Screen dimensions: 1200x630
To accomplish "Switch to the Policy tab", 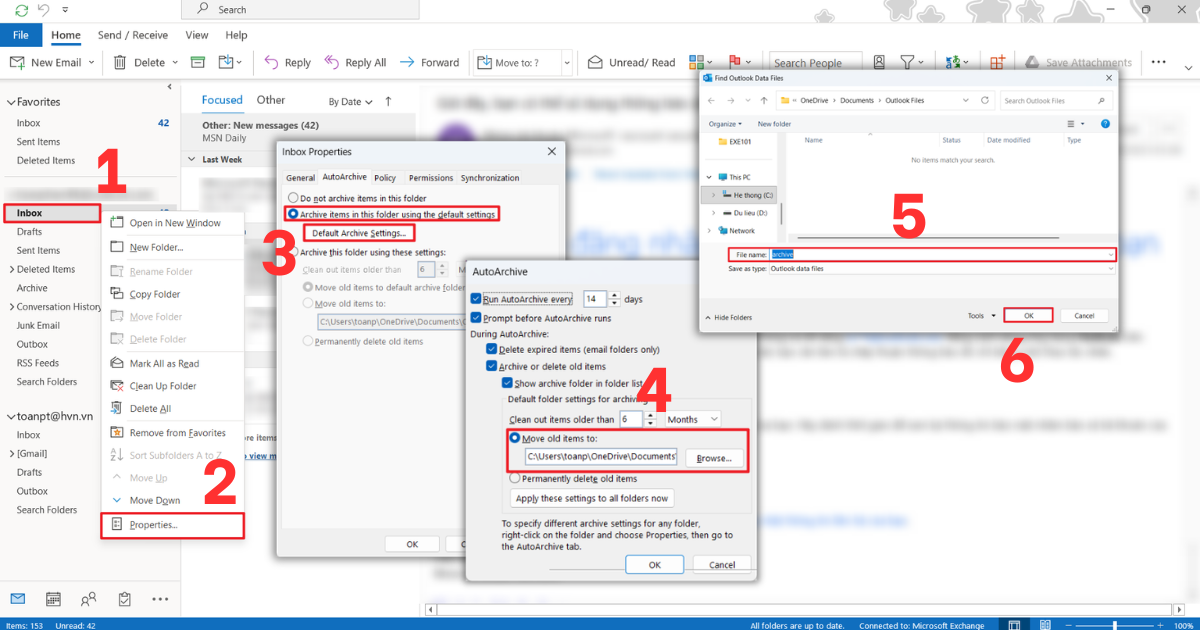I will pyautogui.click(x=385, y=177).
